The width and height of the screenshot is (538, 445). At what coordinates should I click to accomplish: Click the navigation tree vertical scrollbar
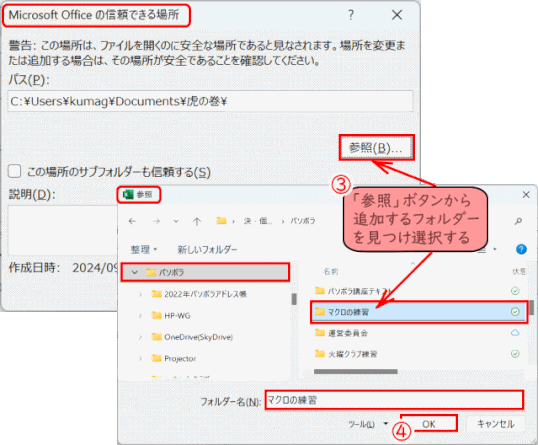294,299
